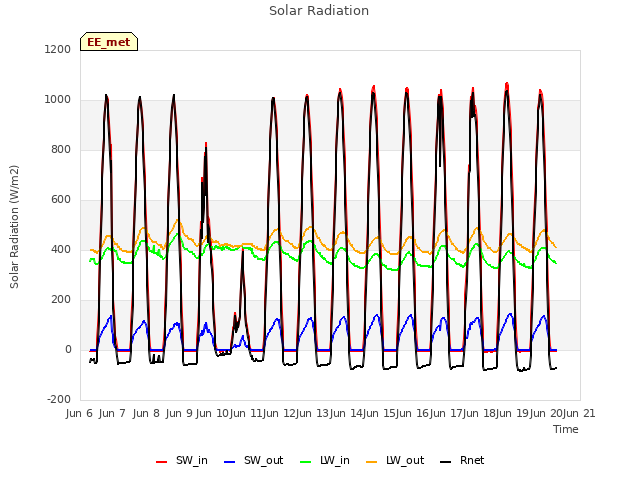Click the 600 y-axis tick label
This screenshot has width=640, height=480.
61,200
